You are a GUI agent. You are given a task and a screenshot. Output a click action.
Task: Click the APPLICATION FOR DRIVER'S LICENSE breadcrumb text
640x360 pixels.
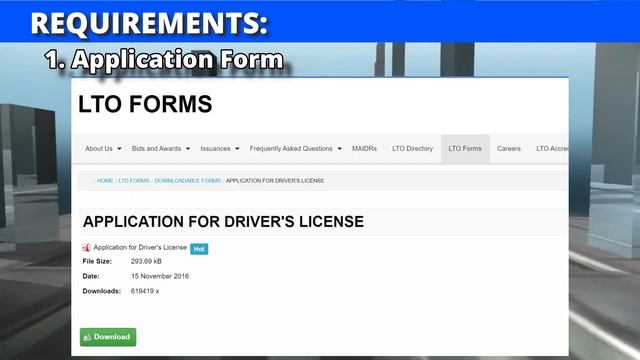point(275,180)
